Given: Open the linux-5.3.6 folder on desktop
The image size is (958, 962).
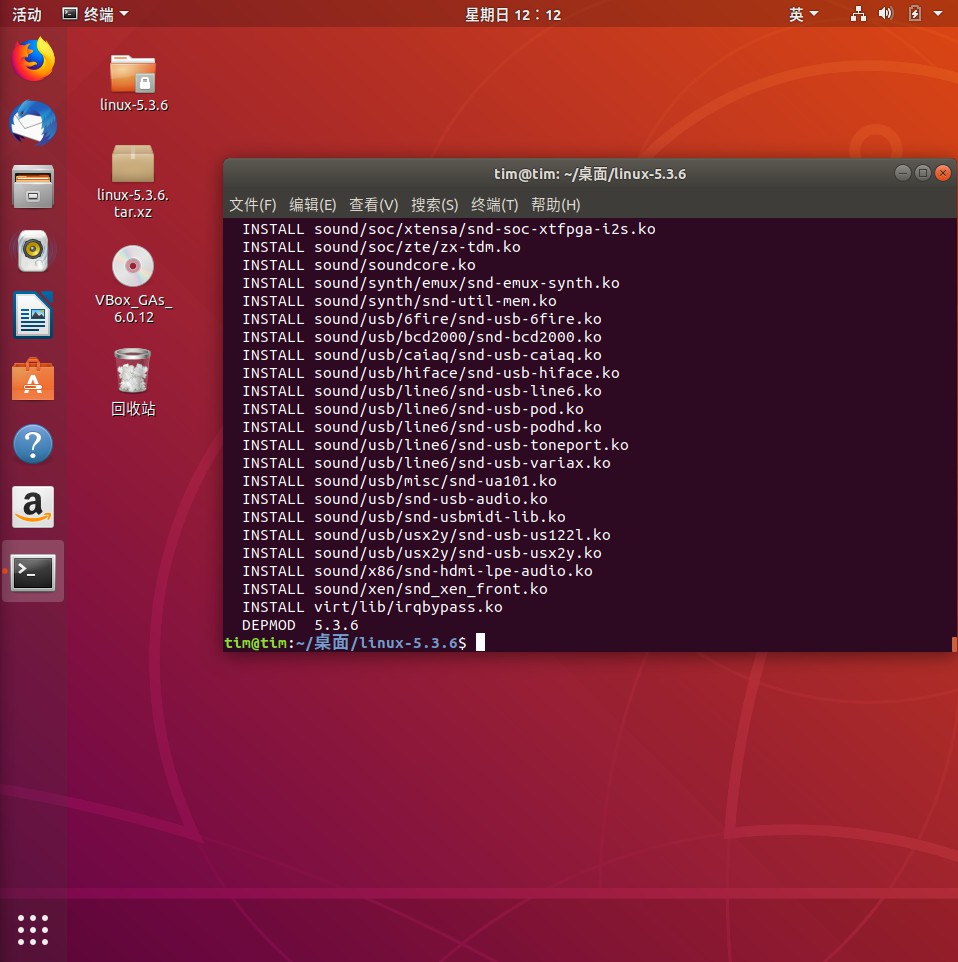Looking at the screenshot, I should pyautogui.click(x=133, y=78).
